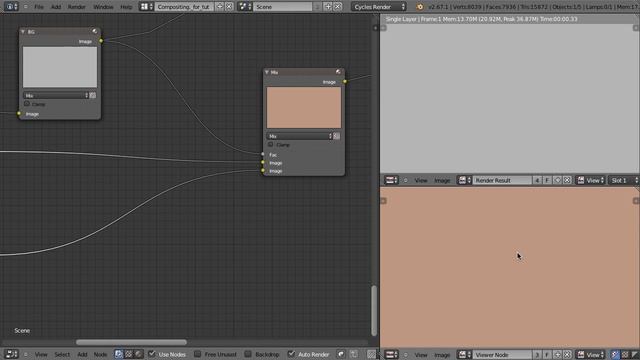
Task: Open Viewer Node image editor type selector
Action: 391,355
